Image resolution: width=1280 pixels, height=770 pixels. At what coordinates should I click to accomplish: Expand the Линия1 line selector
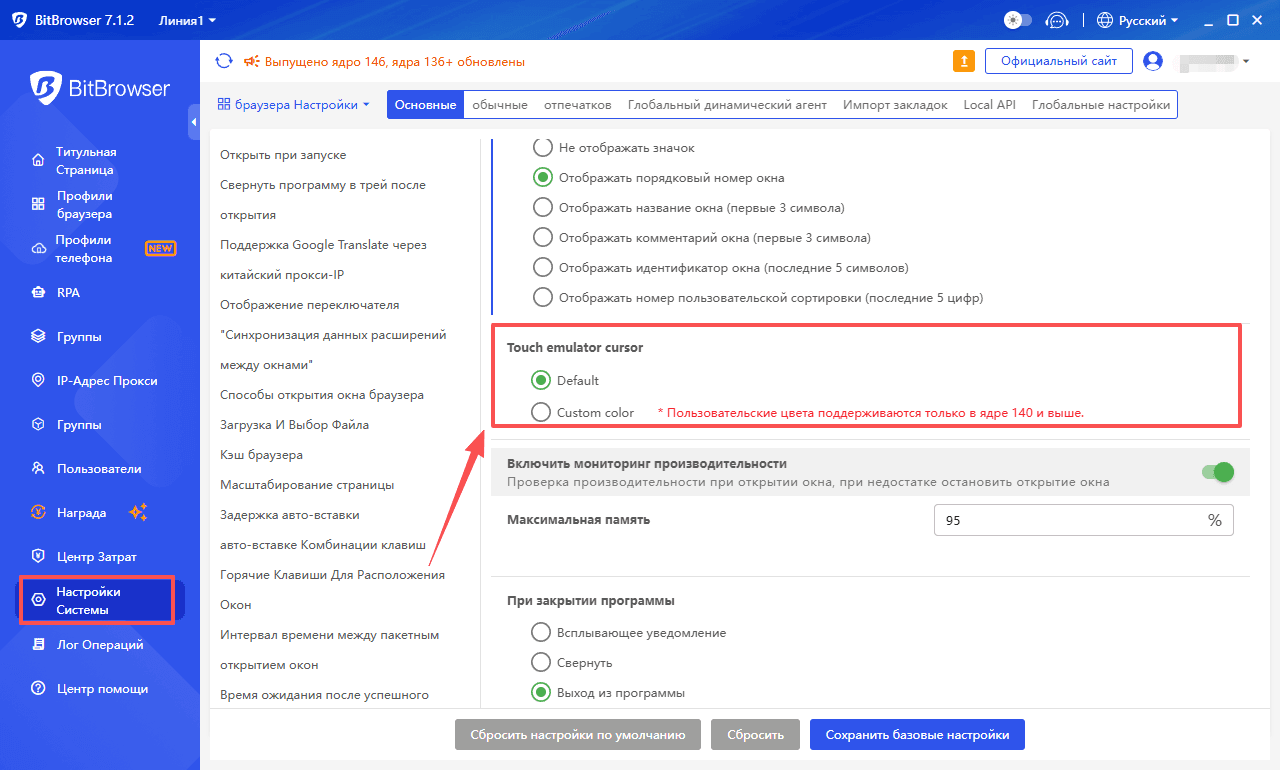(187, 20)
